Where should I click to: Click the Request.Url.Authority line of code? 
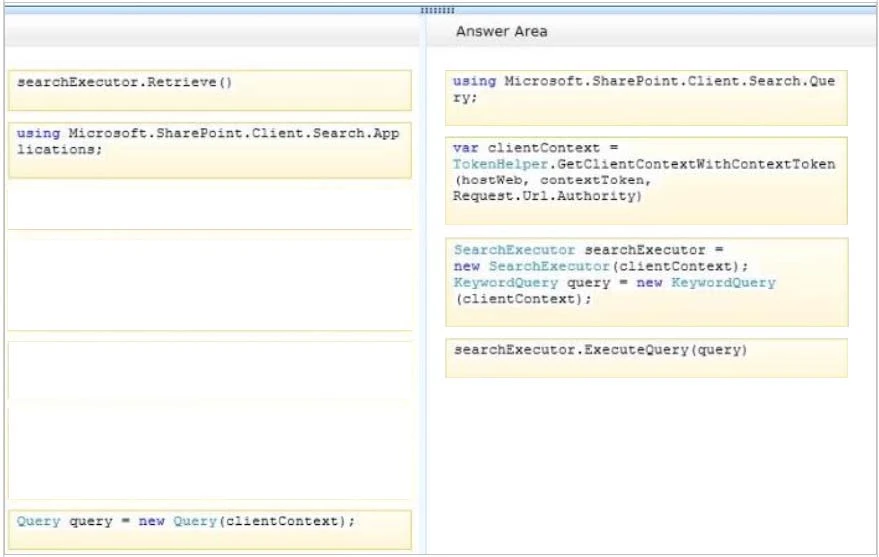tap(545, 196)
